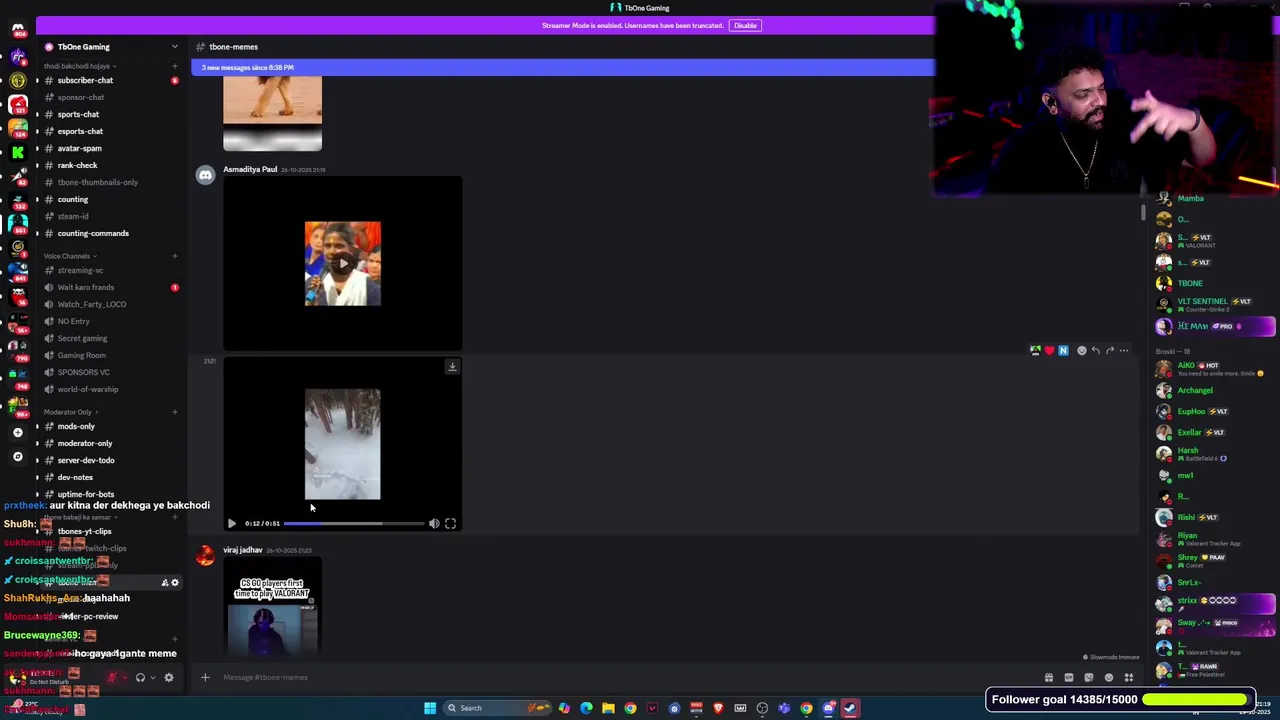The image size is (1280, 720).
Task: Open Steam from the taskbar
Action: tap(850, 708)
